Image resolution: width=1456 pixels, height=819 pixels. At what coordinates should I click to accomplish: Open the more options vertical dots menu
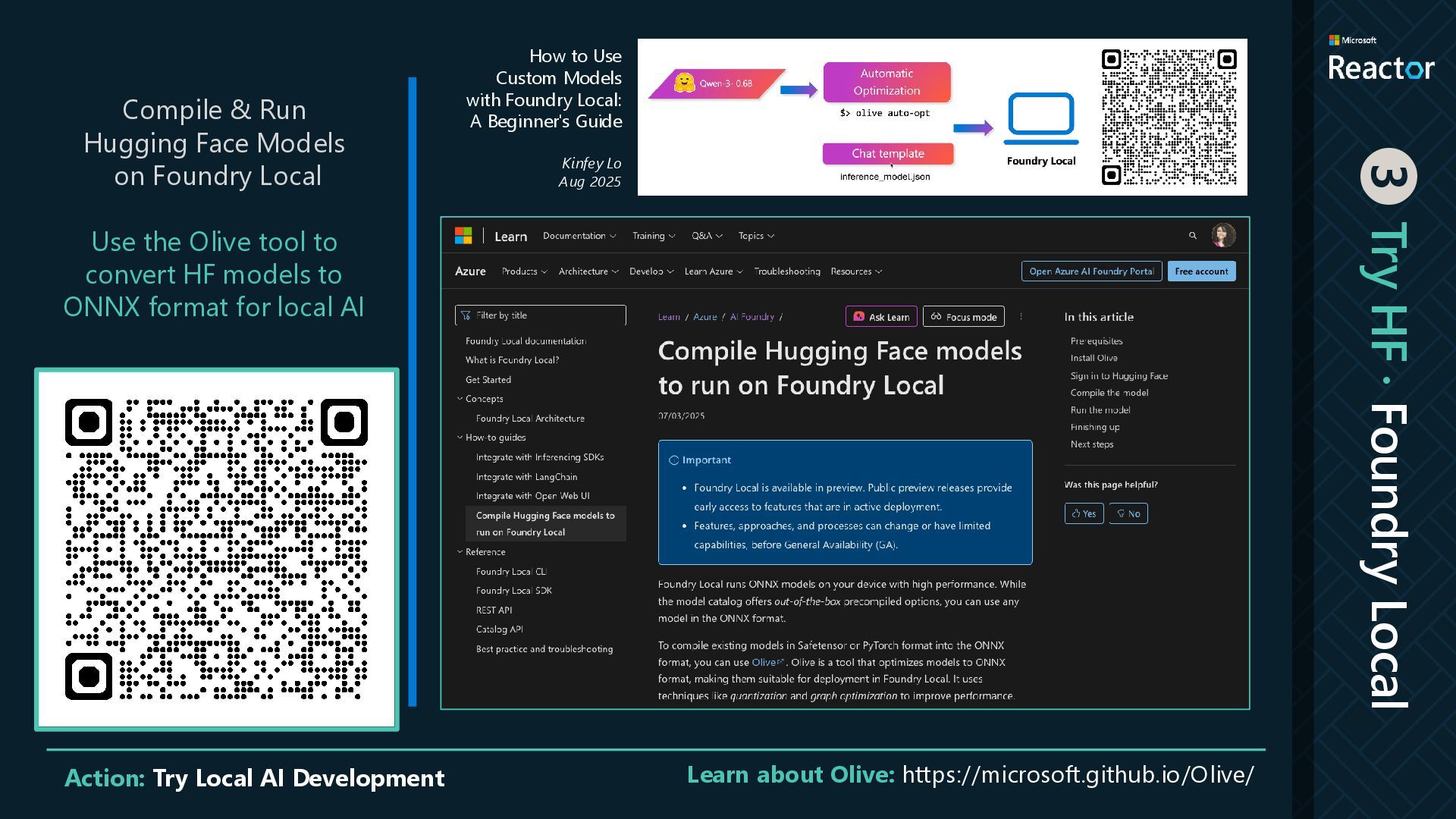click(x=1021, y=316)
